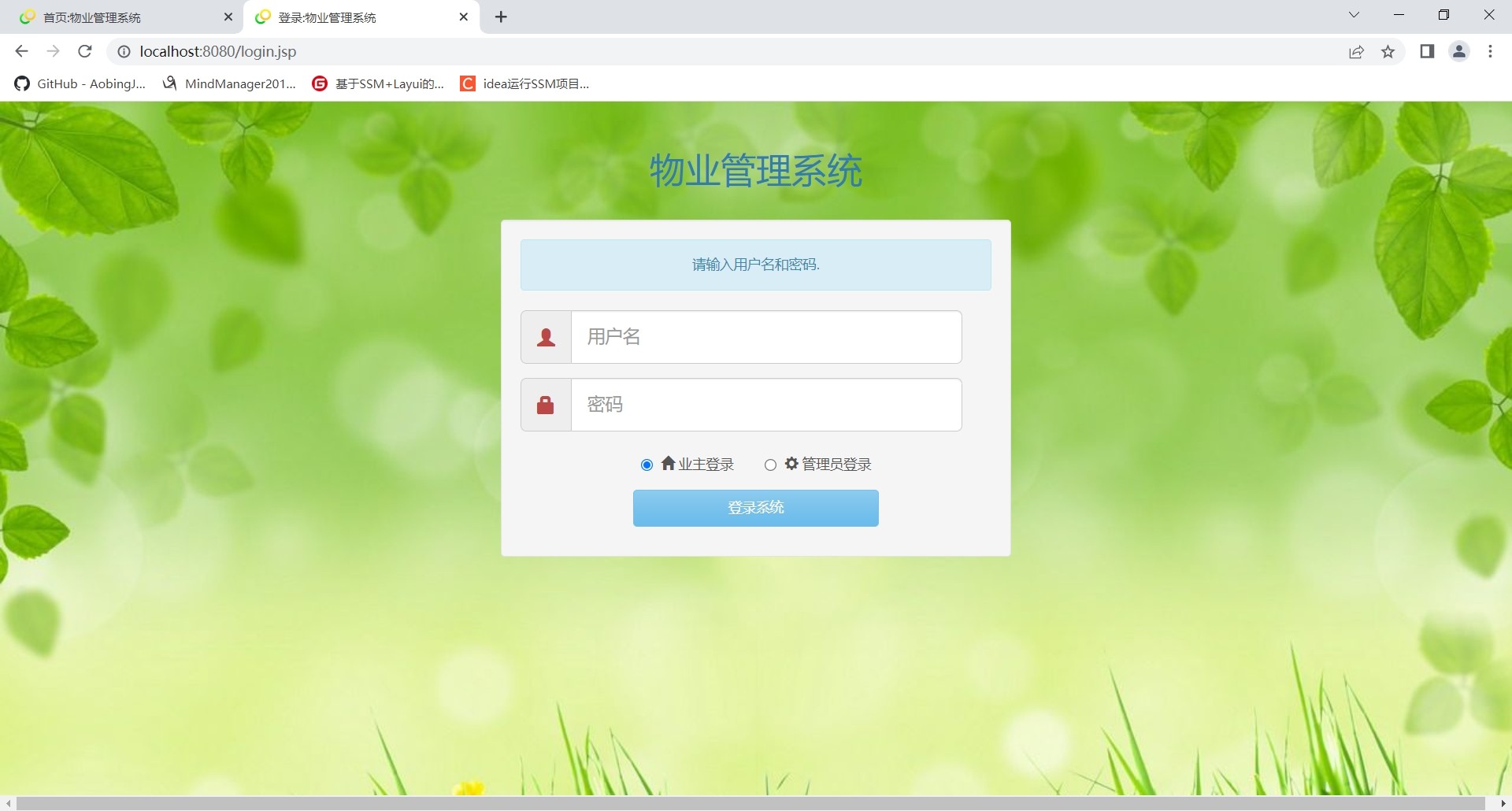Image resolution: width=1512 pixels, height=811 pixels.
Task: Select the 管理员登录 radio button
Action: pyautogui.click(x=770, y=465)
